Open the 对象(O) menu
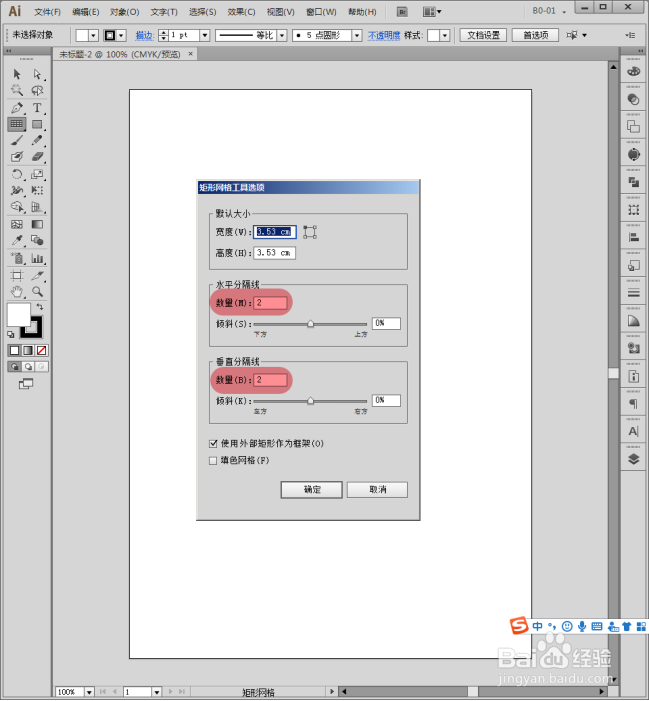This screenshot has height=701, width=649. point(125,12)
